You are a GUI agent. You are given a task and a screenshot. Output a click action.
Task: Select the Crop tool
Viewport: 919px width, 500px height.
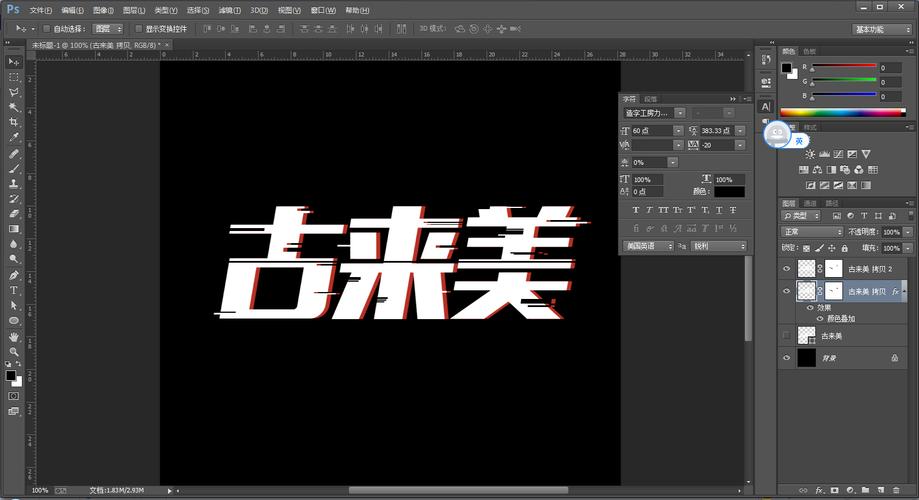[14, 122]
